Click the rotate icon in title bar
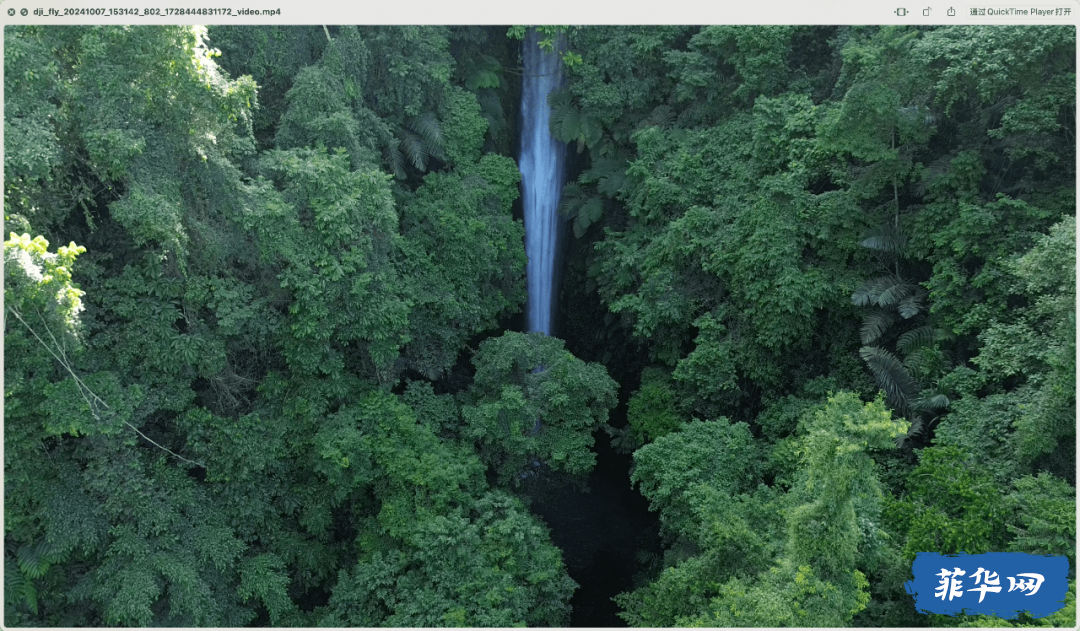1080x631 pixels. [927, 12]
